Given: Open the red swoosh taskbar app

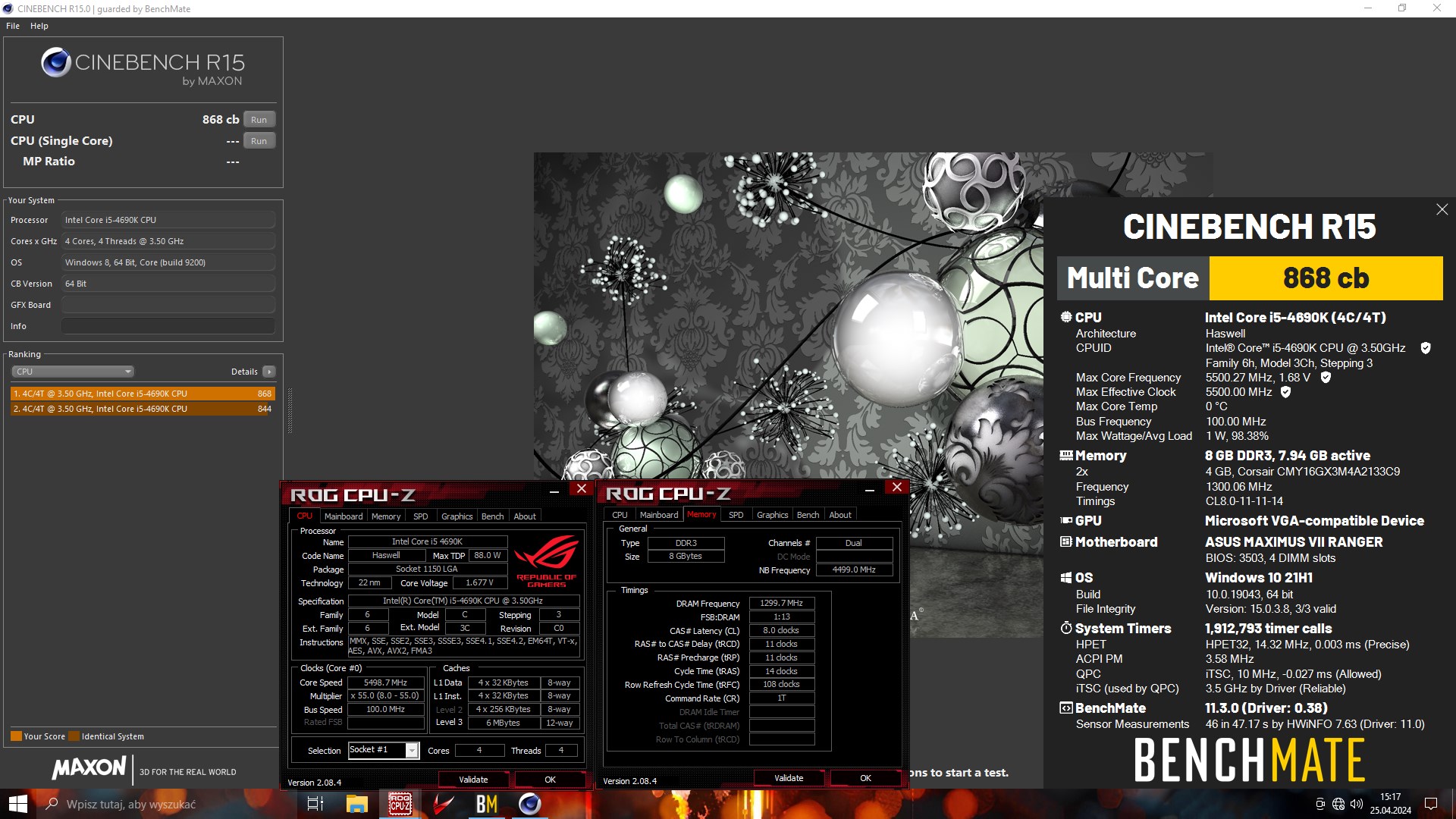Looking at the screenshot, I should point(444,804).
